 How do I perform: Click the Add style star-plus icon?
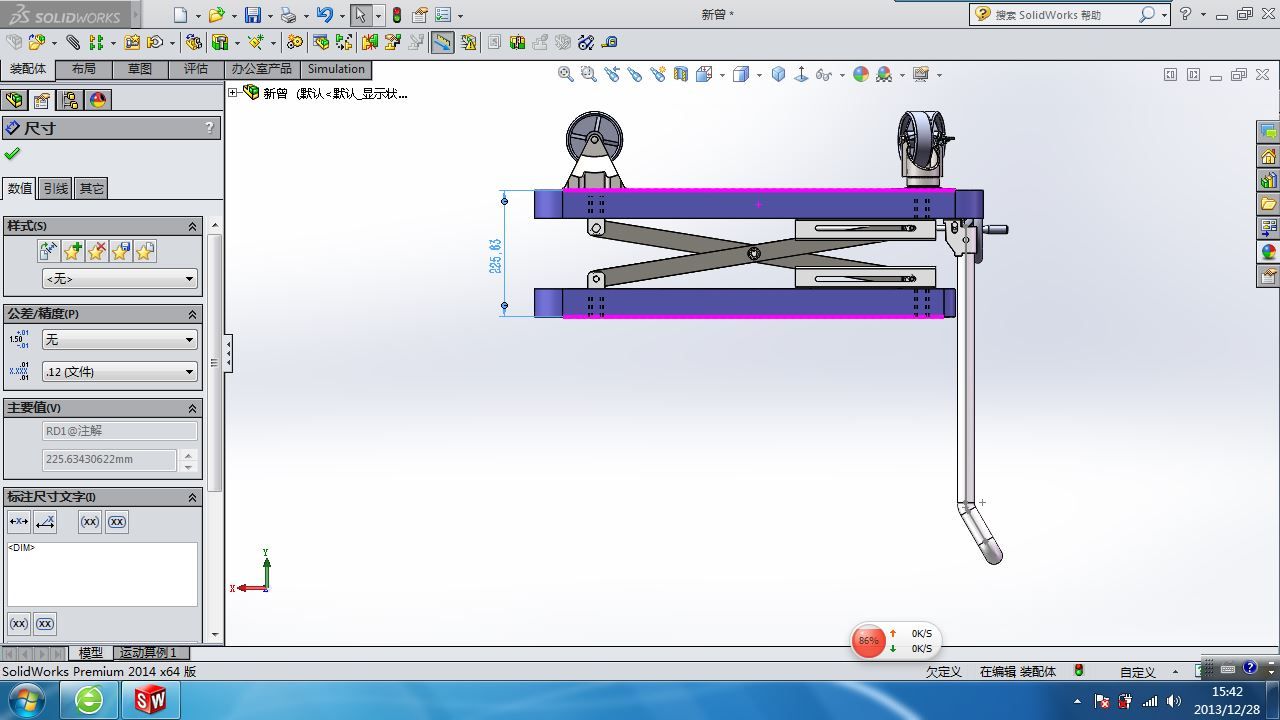coord(72,251)
